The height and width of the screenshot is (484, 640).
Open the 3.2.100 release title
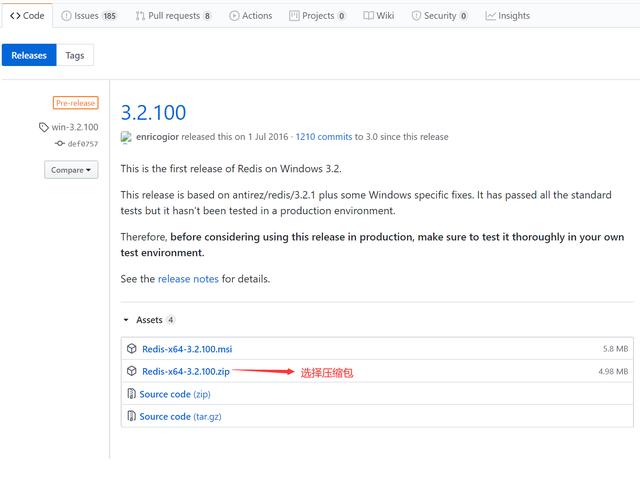[x=153, y=113]
